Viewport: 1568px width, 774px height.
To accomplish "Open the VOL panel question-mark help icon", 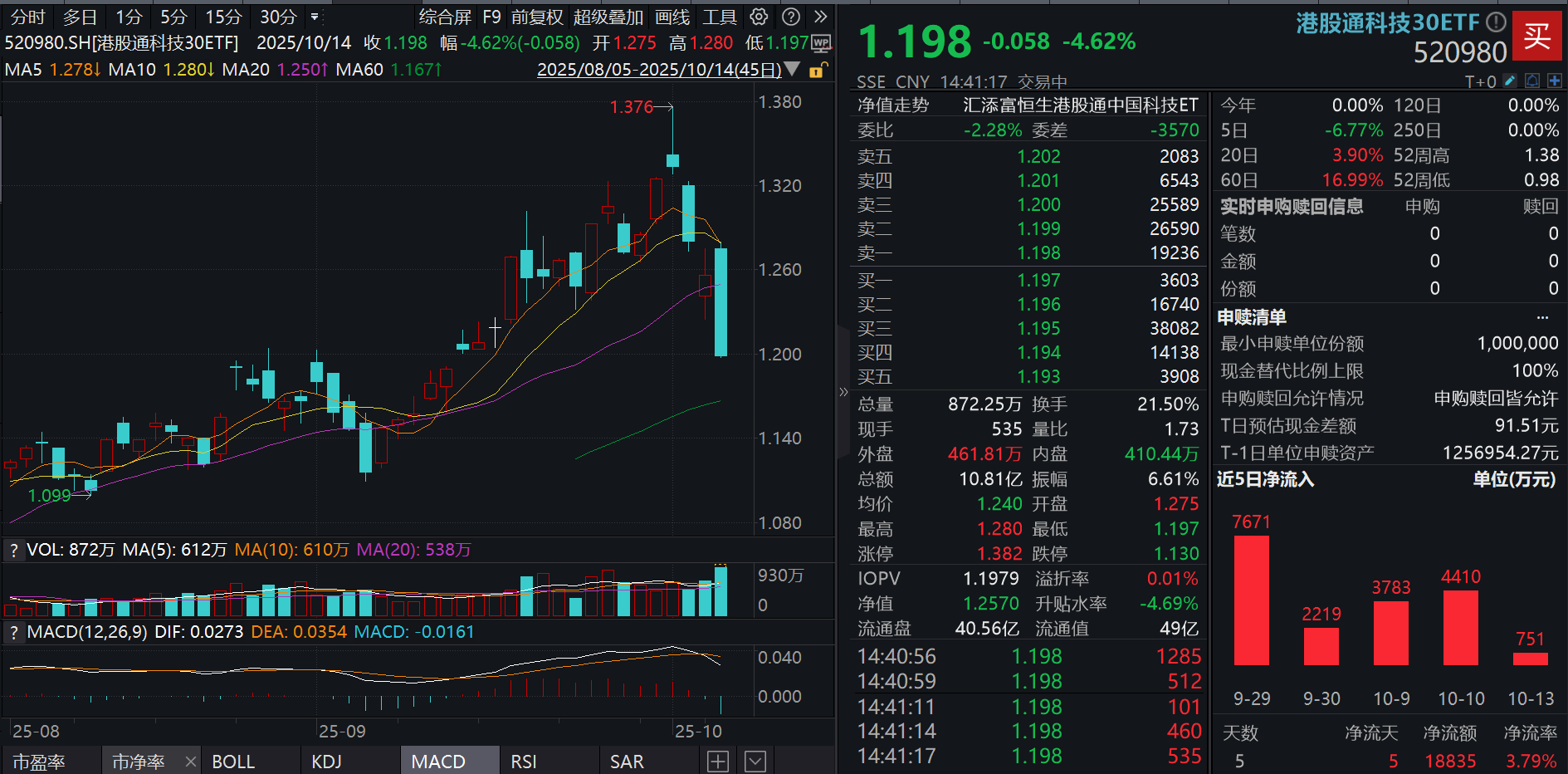I will [x=13, y=549].
